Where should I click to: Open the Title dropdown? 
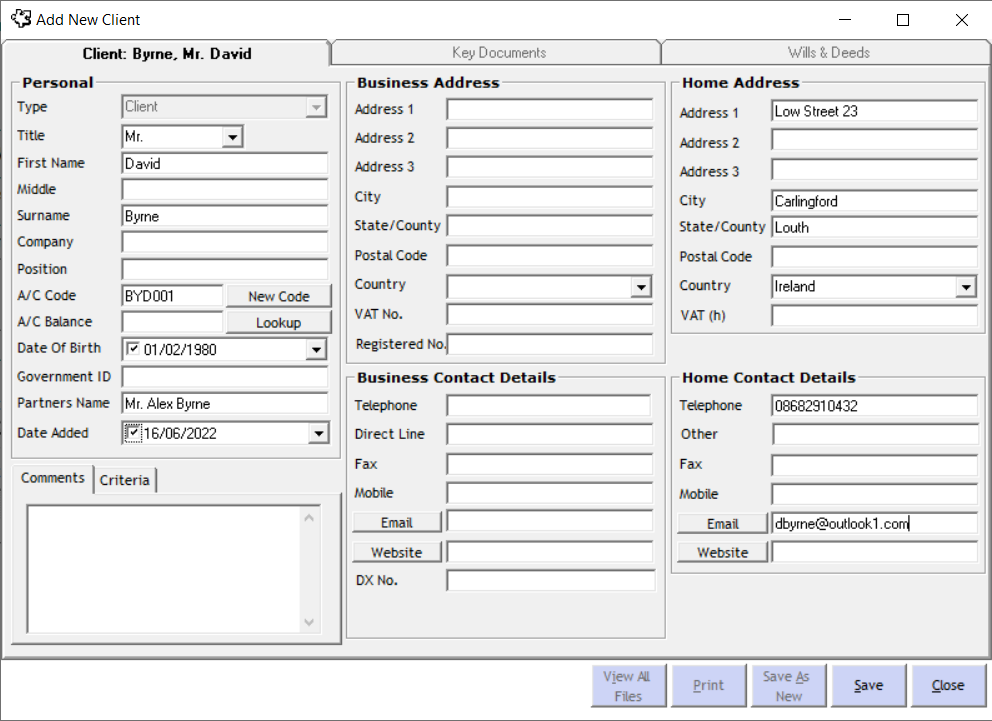click(x=233, y=137)
